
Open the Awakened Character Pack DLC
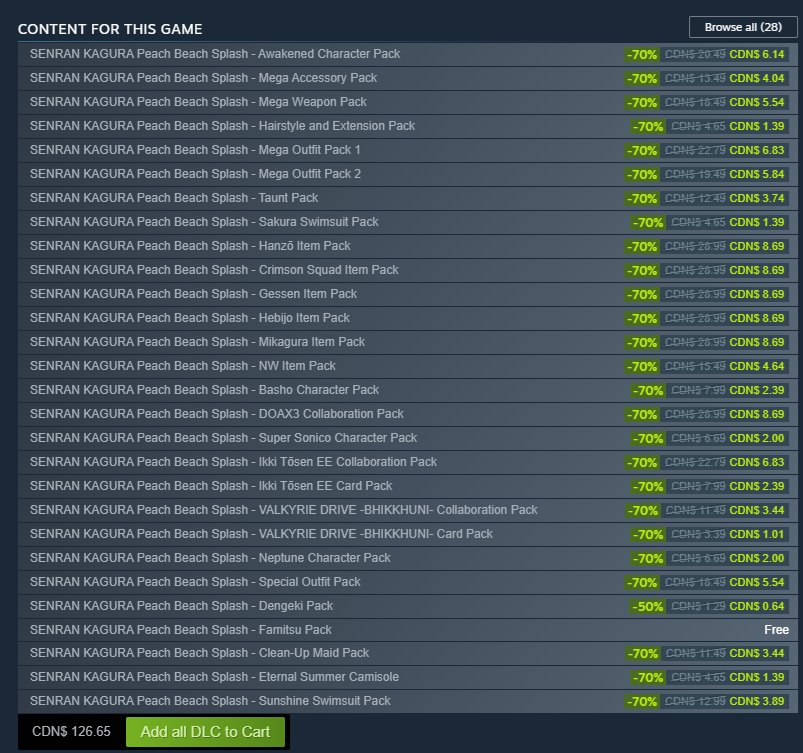click(x=408, y=54)
